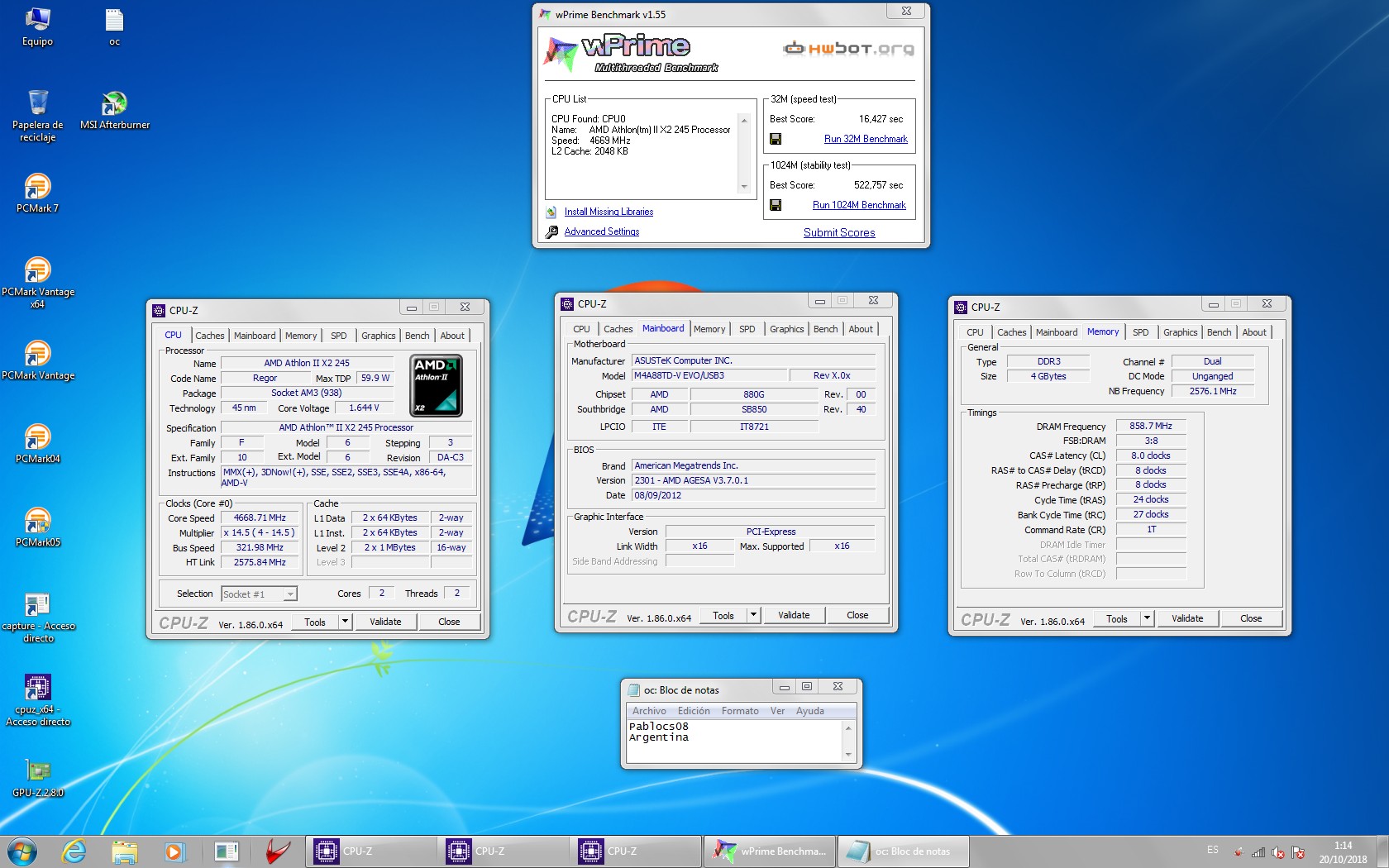The image size is (1389, 868).
Task: Open Internet Explorer from taskbar
Action: click(x=74, y=851)
